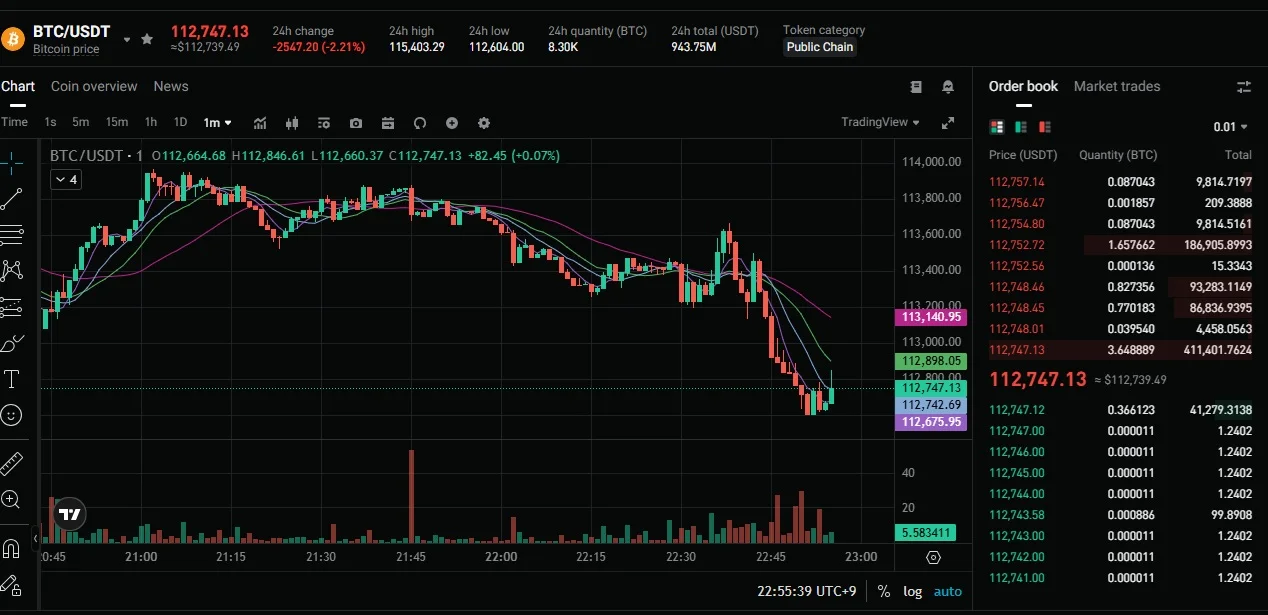Open the go-to-date calendar icon
The image size is (1268, 615).
tap(388, 123)
